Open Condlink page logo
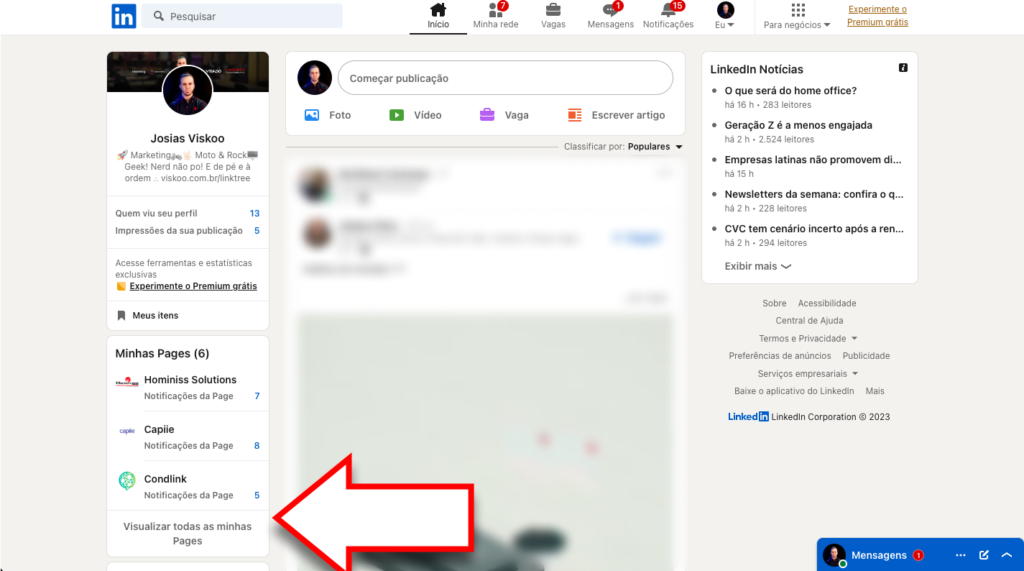Screen dimensions: 1024x571 coord(127,481)
